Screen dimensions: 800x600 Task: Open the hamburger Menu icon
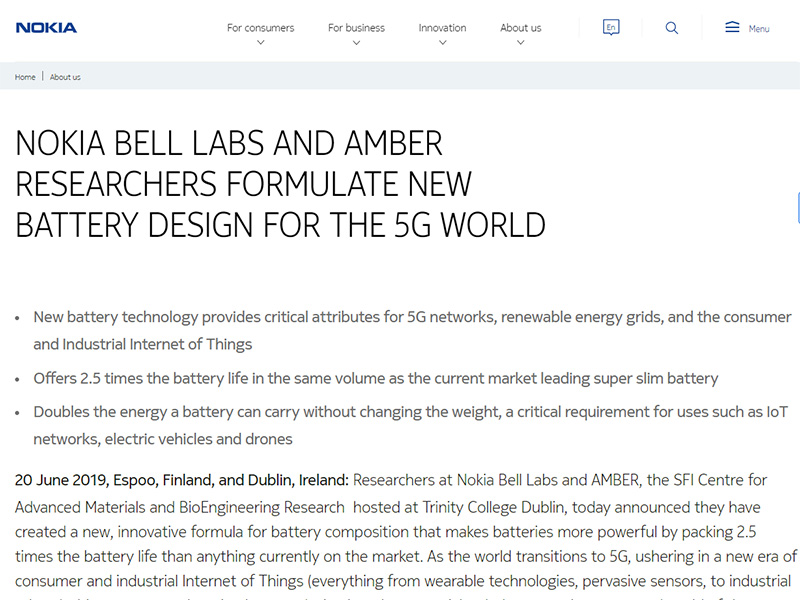pyautogui.click(x=733, y=28)
